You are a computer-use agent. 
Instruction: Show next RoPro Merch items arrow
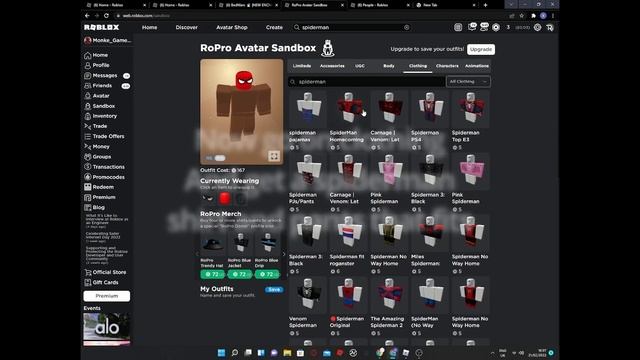(284, 254)
